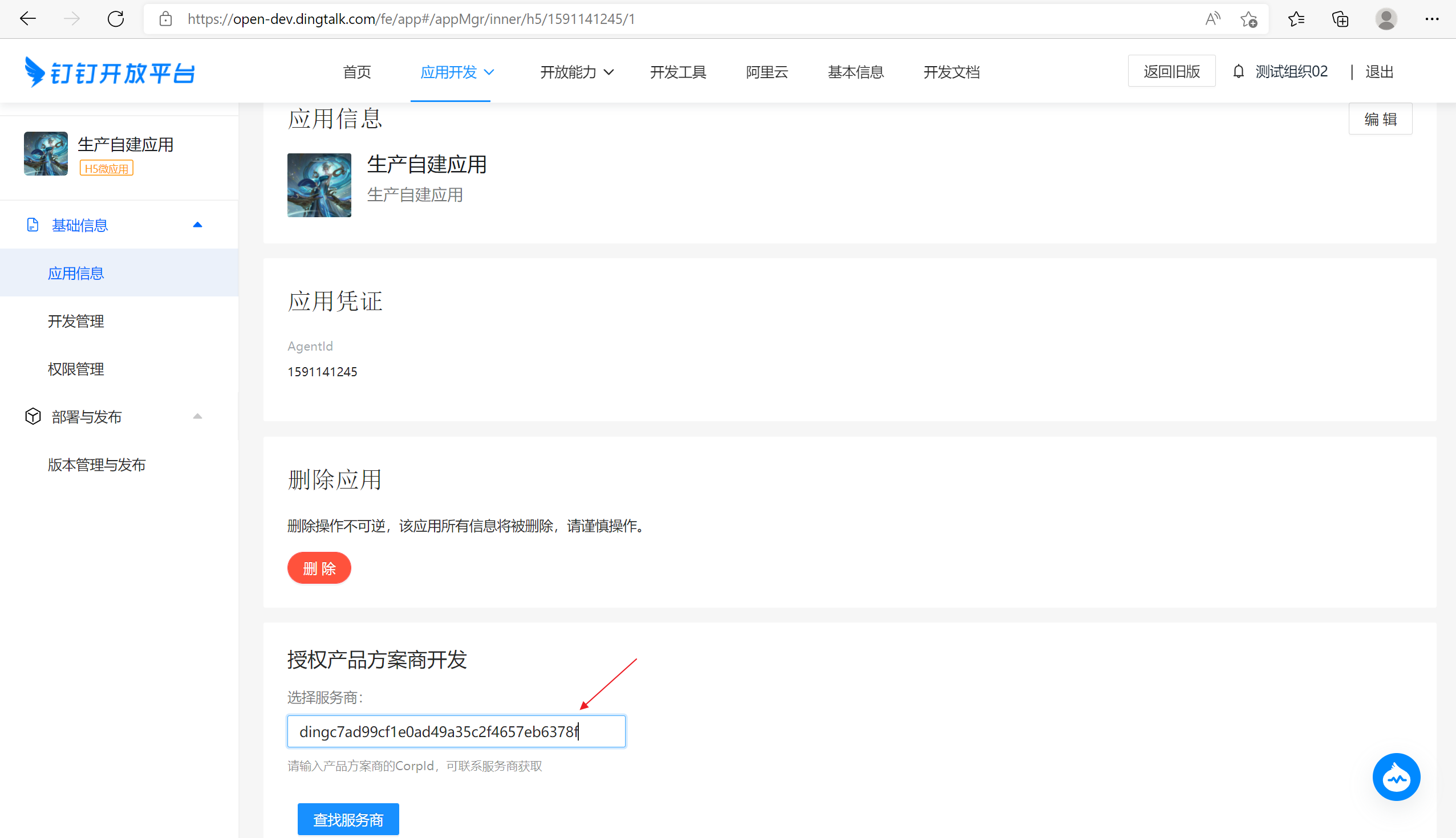The width and height of the screenshot is (1456, 838).
Task: Expand the 开放能力 dropdown chevron
Action: click(609, 72)
